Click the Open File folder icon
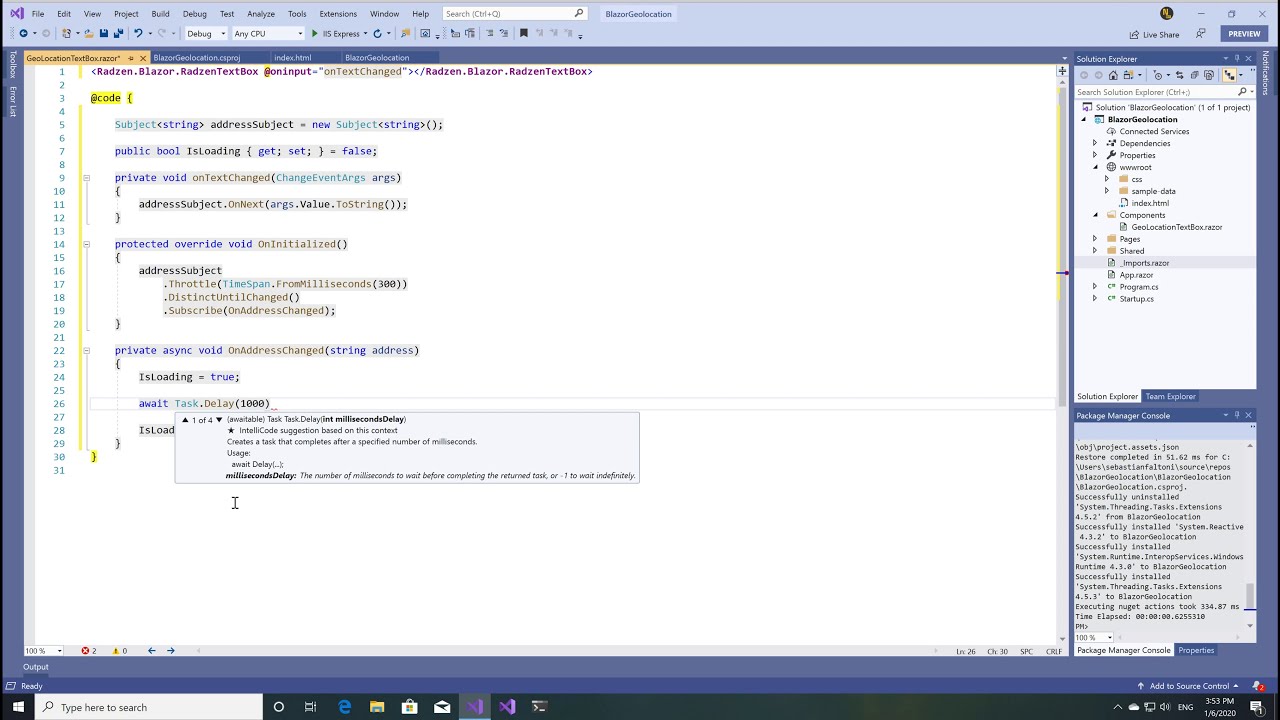This screenshot has width=1280, height=720. [x=89, y=33]
